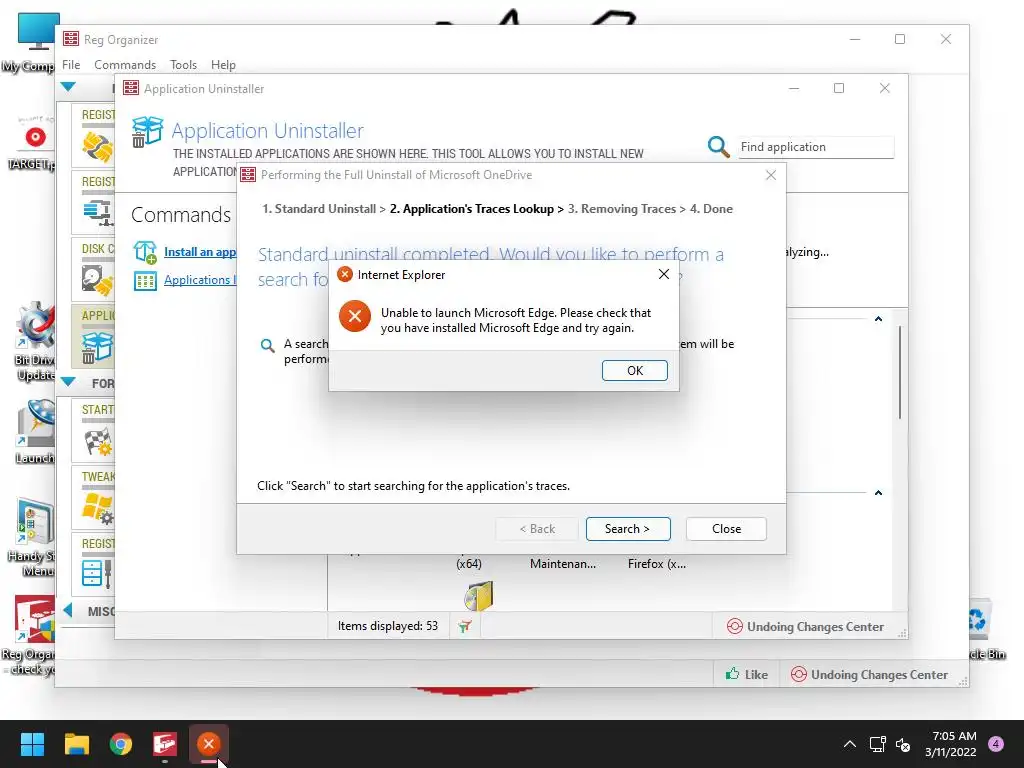Screen dimensions: 1024x768
Task: Click Close button in OneDrive uninstall wizard
Action: click(x=726, y=529)
